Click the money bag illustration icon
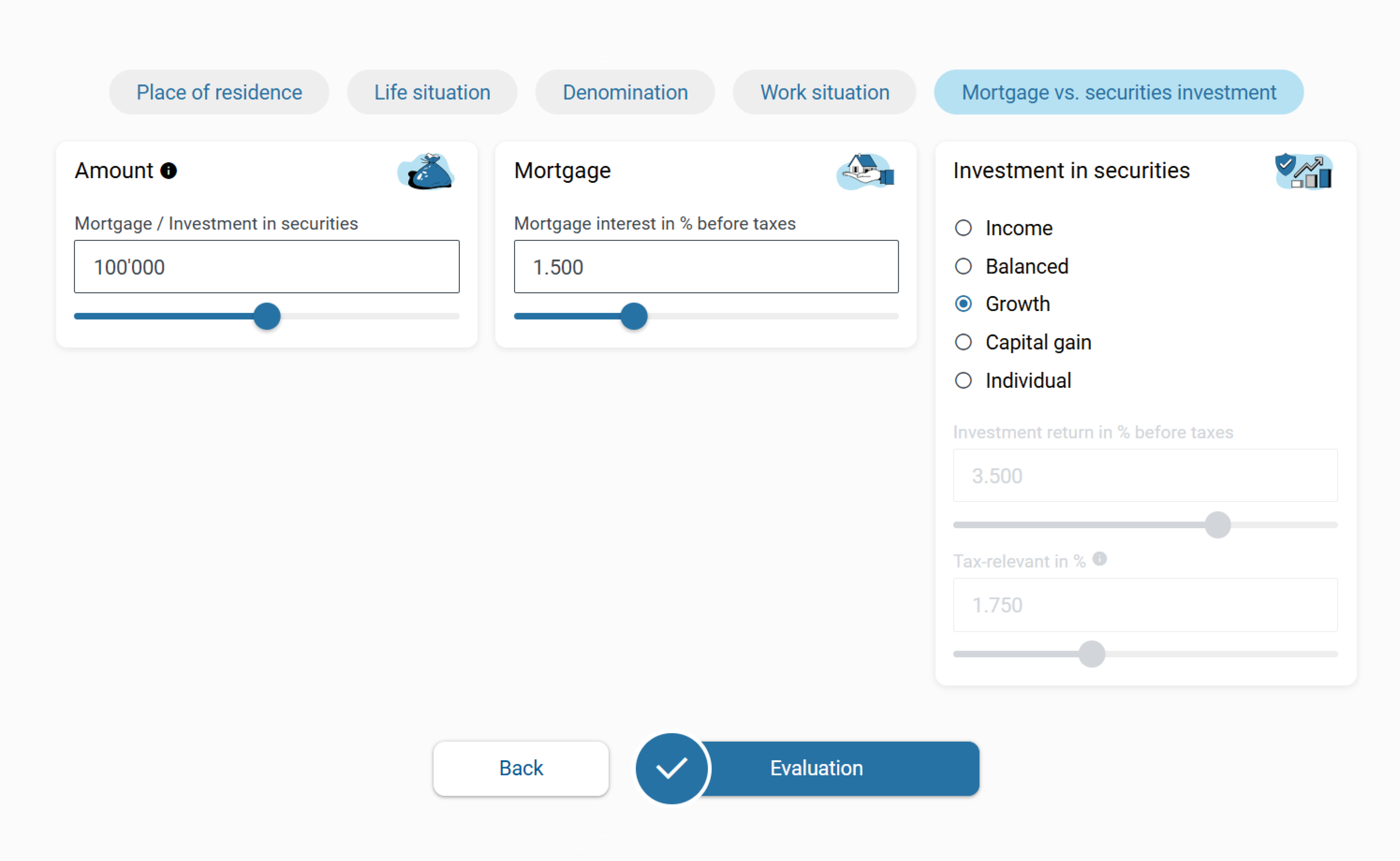 pyautogui.click(x=426, y=172)
